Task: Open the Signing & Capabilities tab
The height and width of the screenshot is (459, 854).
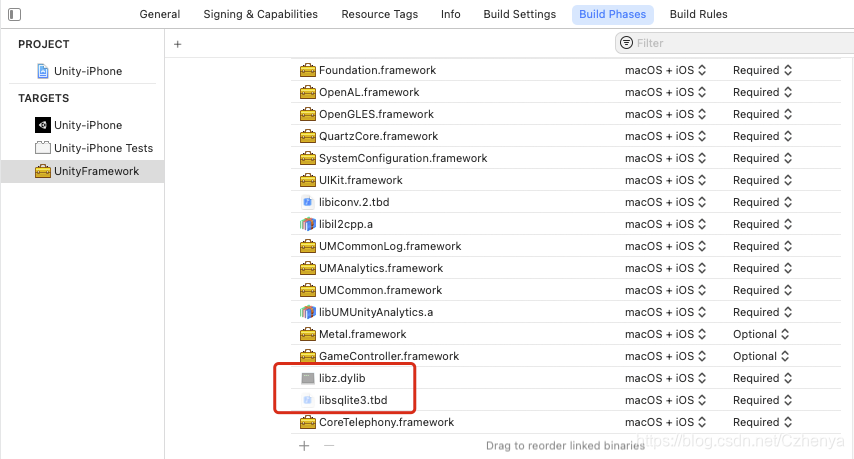Action: tap(260, 14)
